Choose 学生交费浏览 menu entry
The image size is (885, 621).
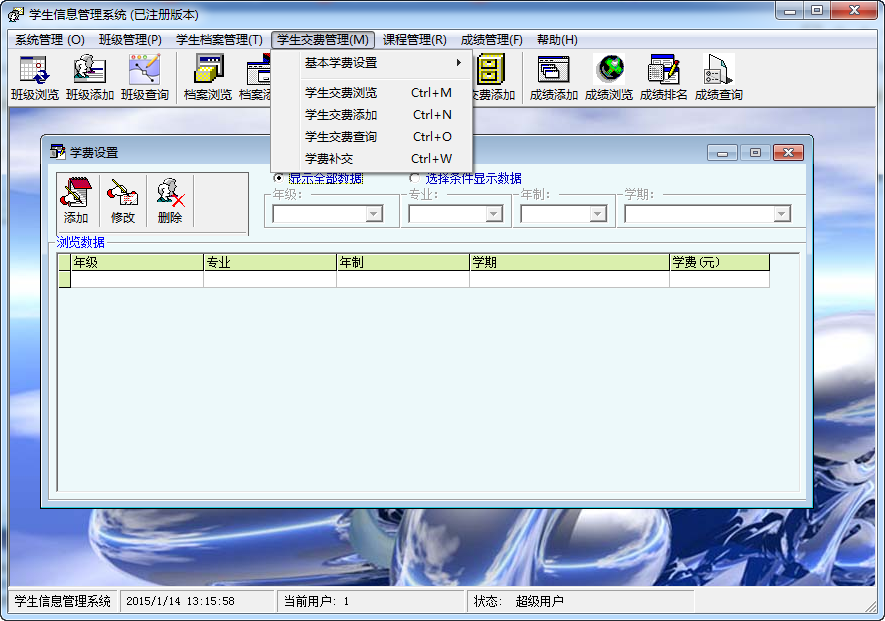pos(371,93)
